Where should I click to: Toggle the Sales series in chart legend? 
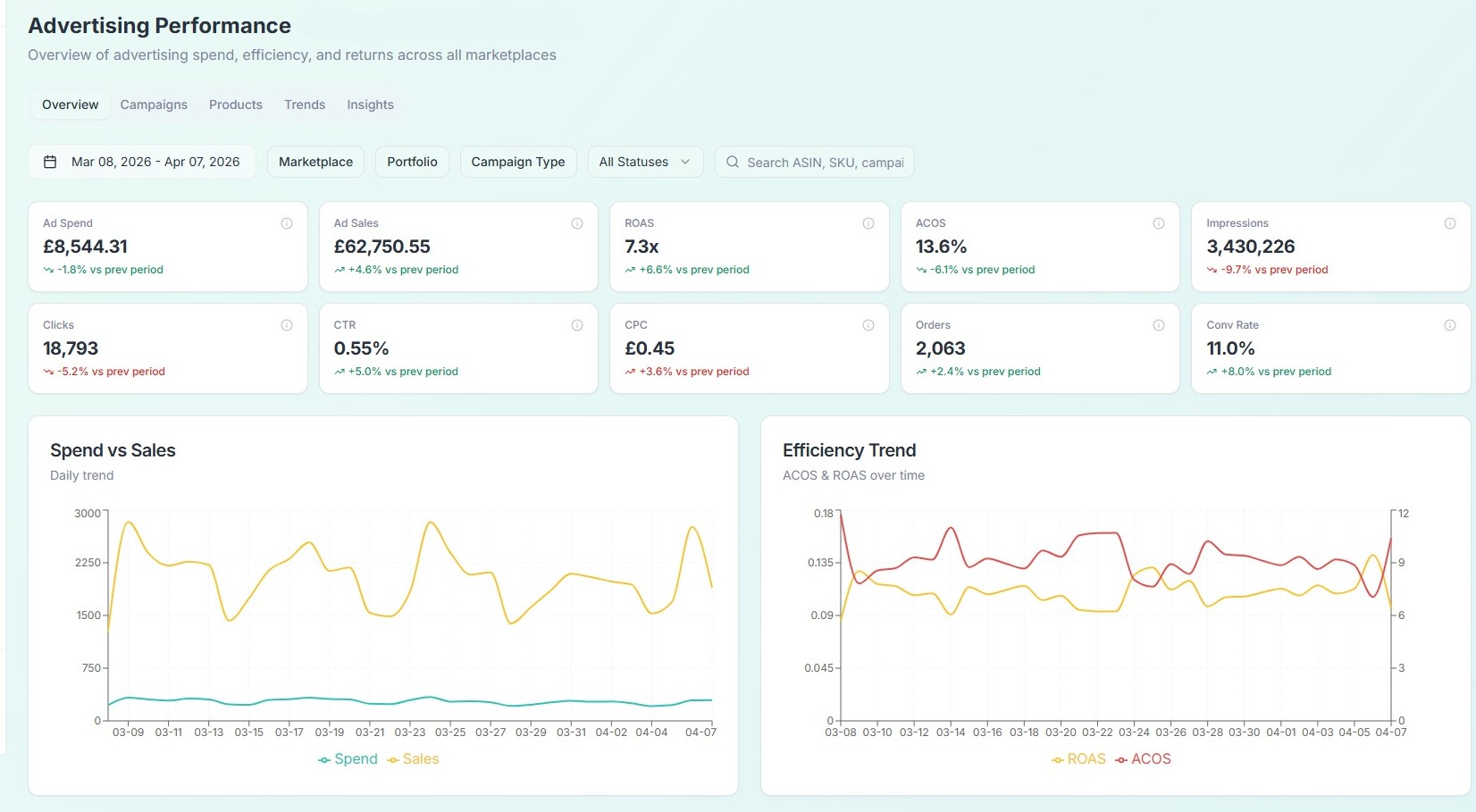click(x=413, y=759)
